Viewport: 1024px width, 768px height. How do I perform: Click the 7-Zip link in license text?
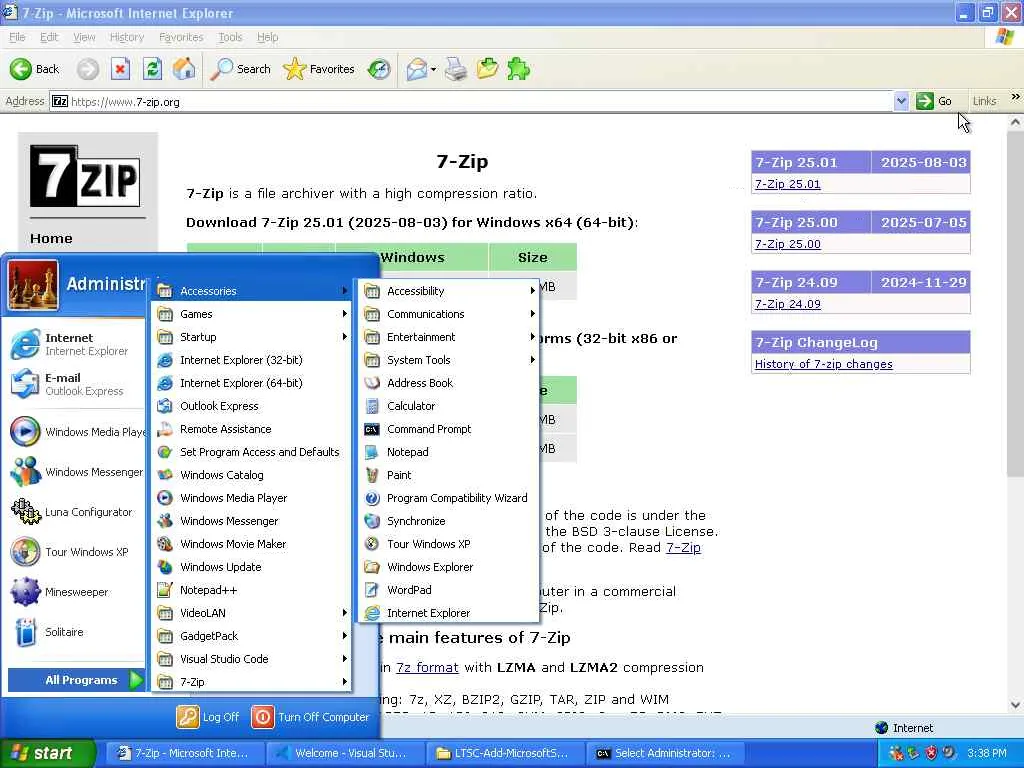tap(683, 547)
